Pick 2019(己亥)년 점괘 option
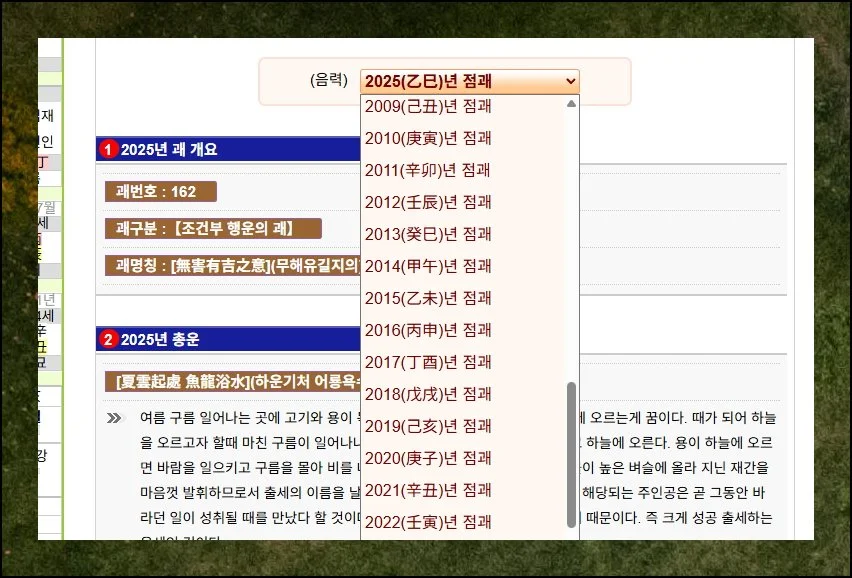 (428, 426)
